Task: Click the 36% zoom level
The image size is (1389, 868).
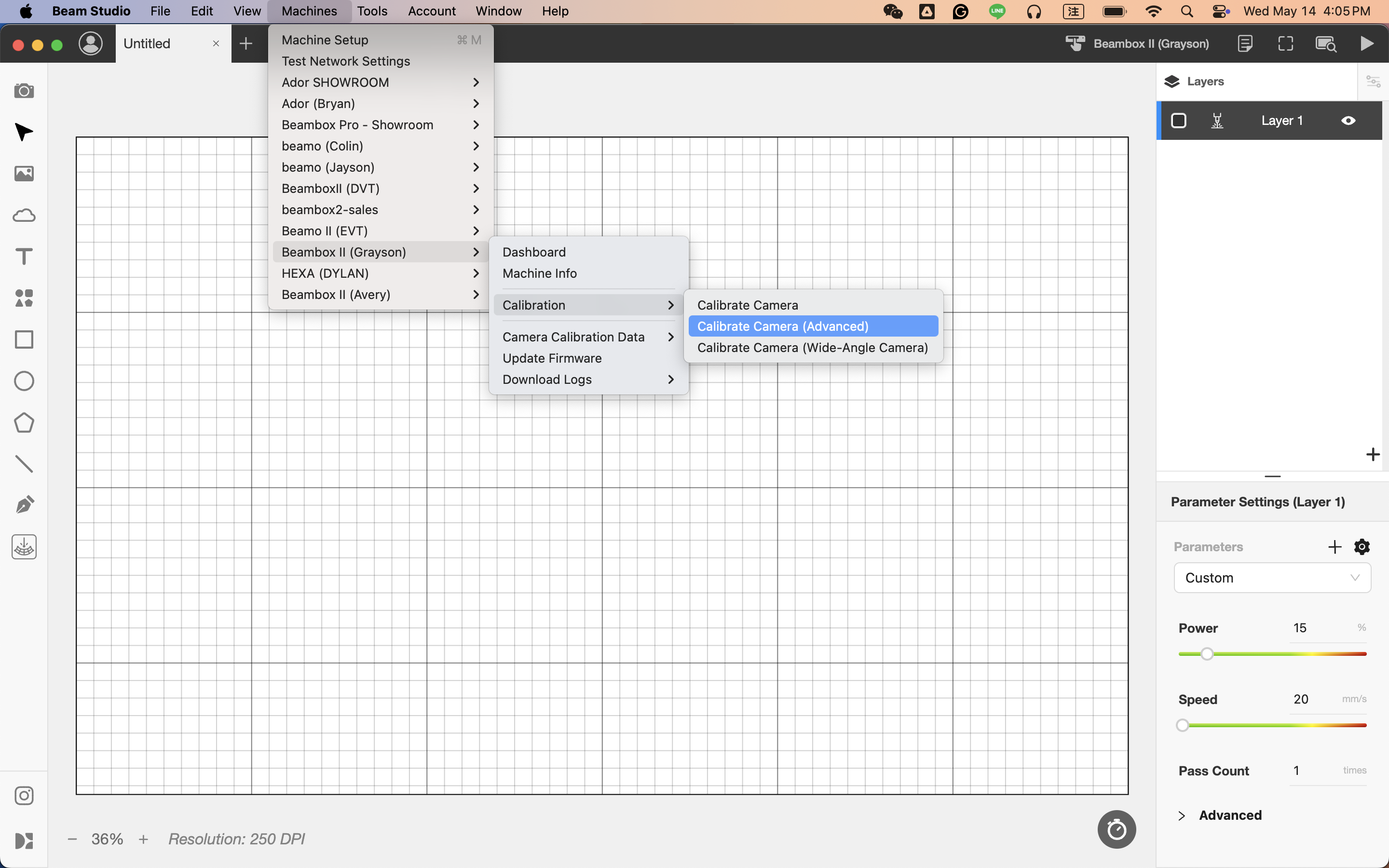Action: (108, 839)
